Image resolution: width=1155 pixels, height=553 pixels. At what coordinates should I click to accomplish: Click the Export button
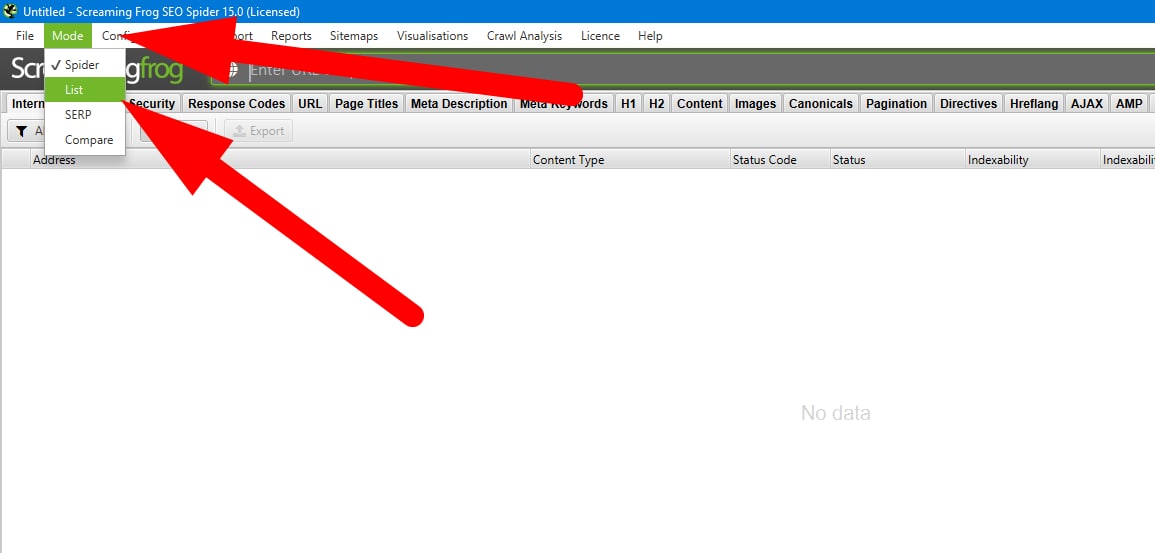pos(259,131)
